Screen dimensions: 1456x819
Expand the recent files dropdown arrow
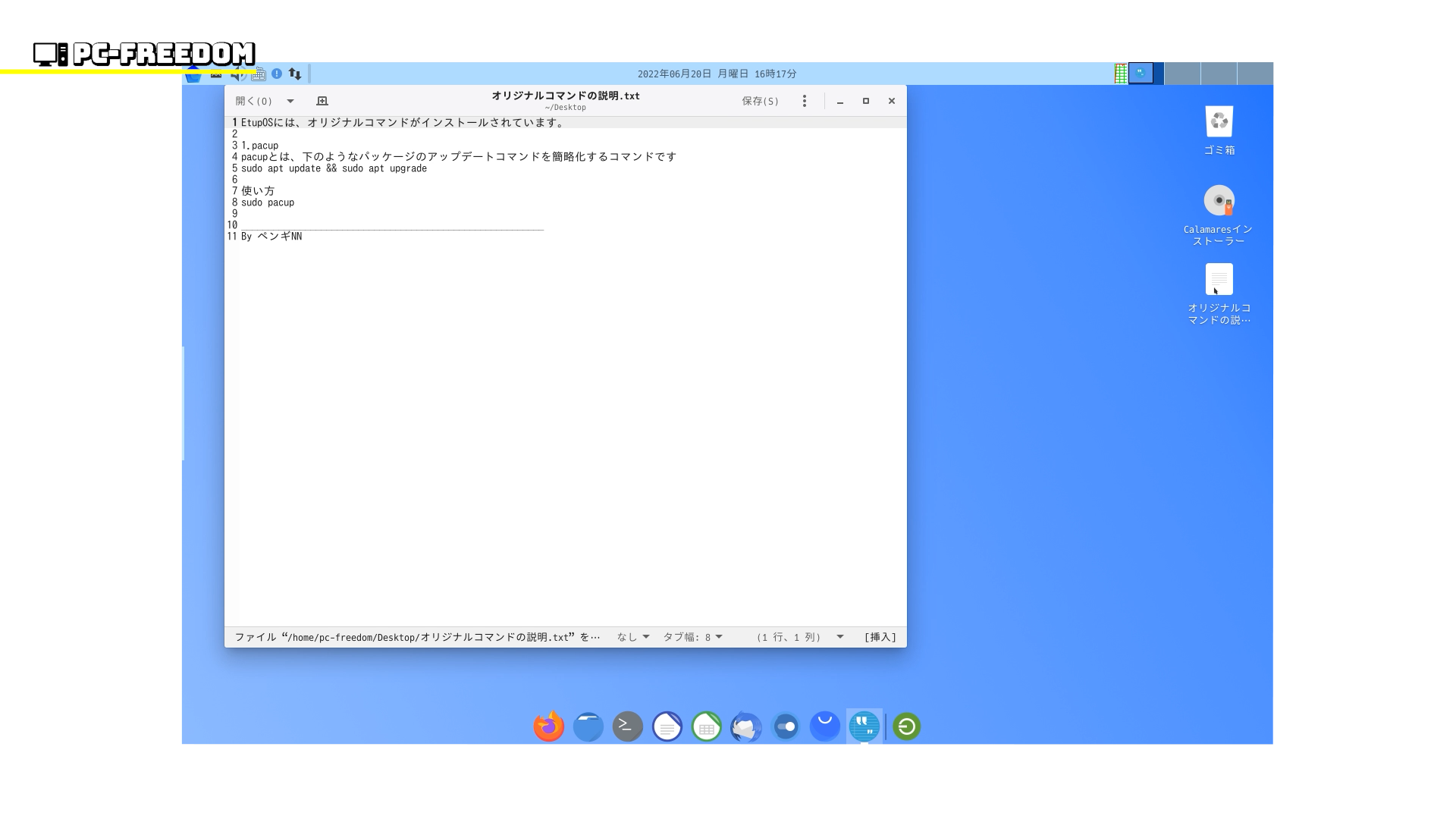(290, 101)
